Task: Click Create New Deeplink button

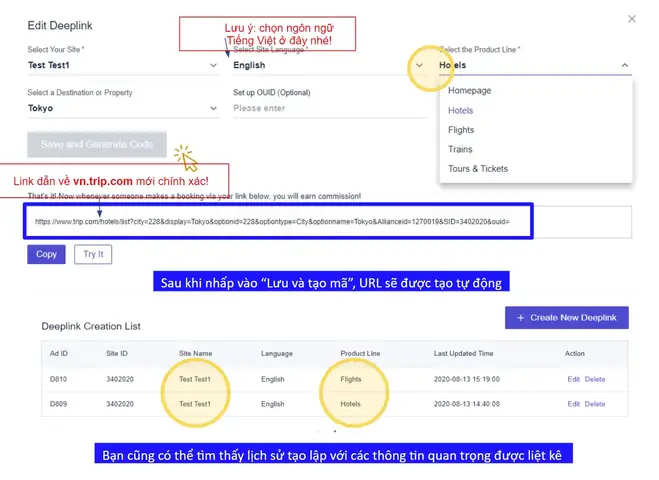Action: (x=566, y=318)
